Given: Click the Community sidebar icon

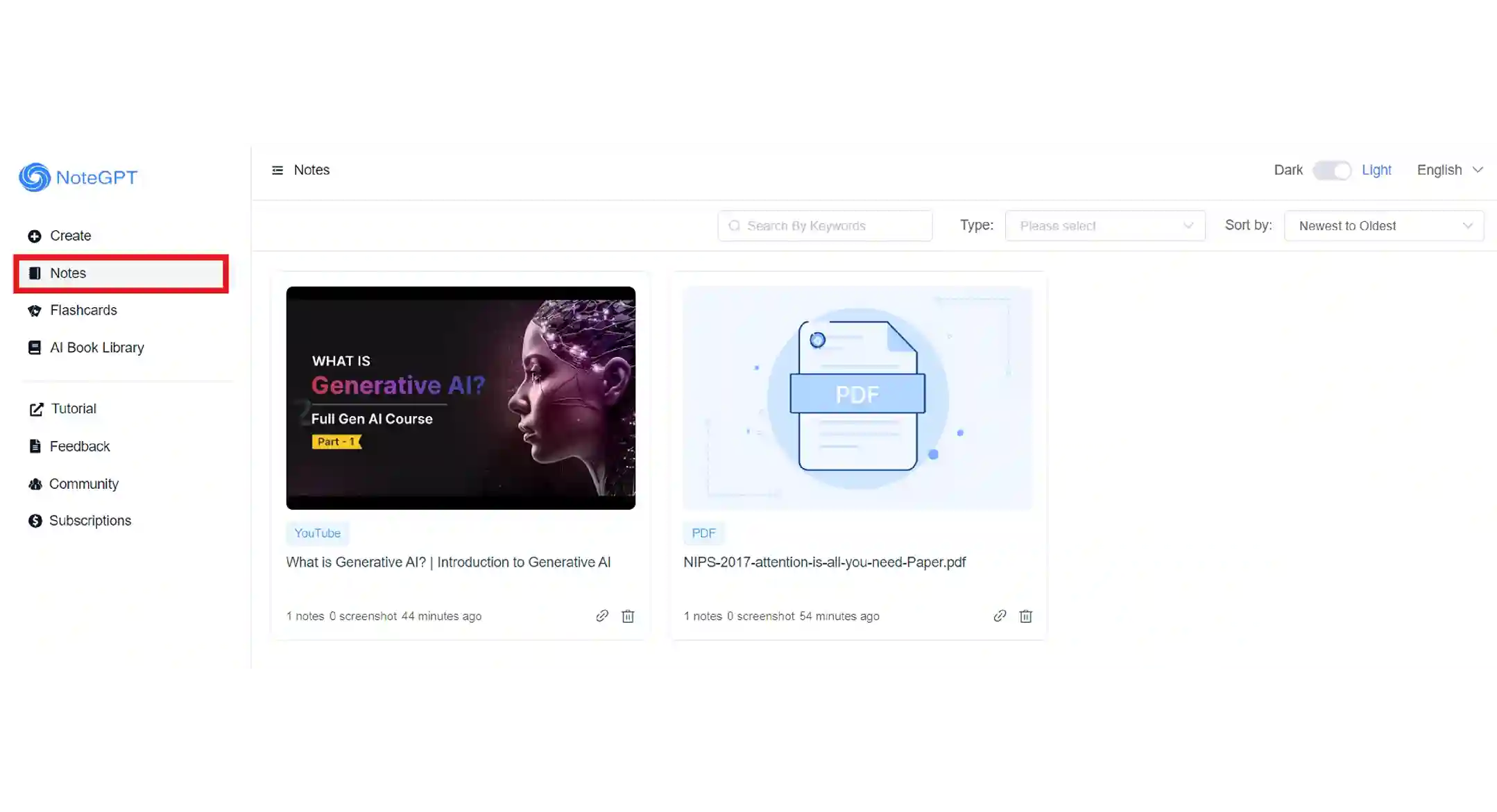Looking at the screenshot, I should 35,483.
